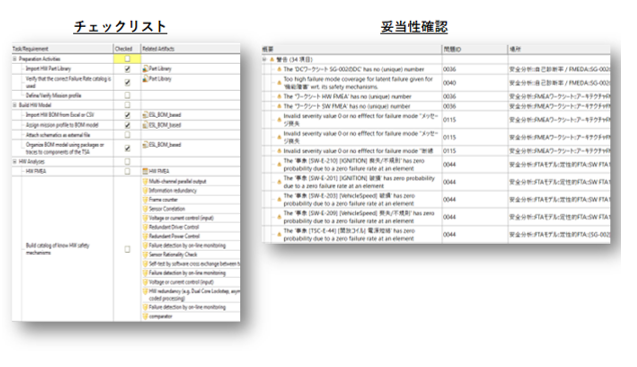
Task: Click shield icon beside comparator
Action: tap(145, 316)
